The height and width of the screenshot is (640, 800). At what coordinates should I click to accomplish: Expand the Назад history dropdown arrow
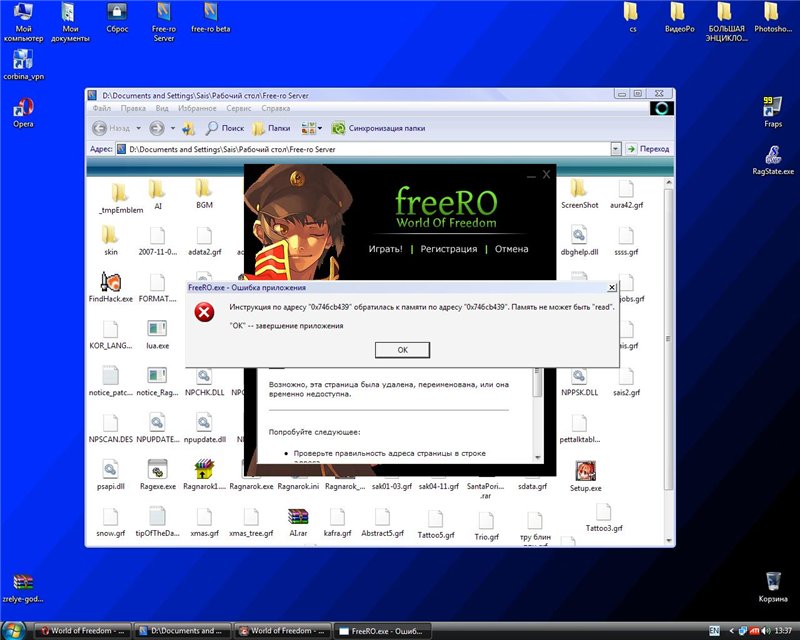click(x=138, y=128)
